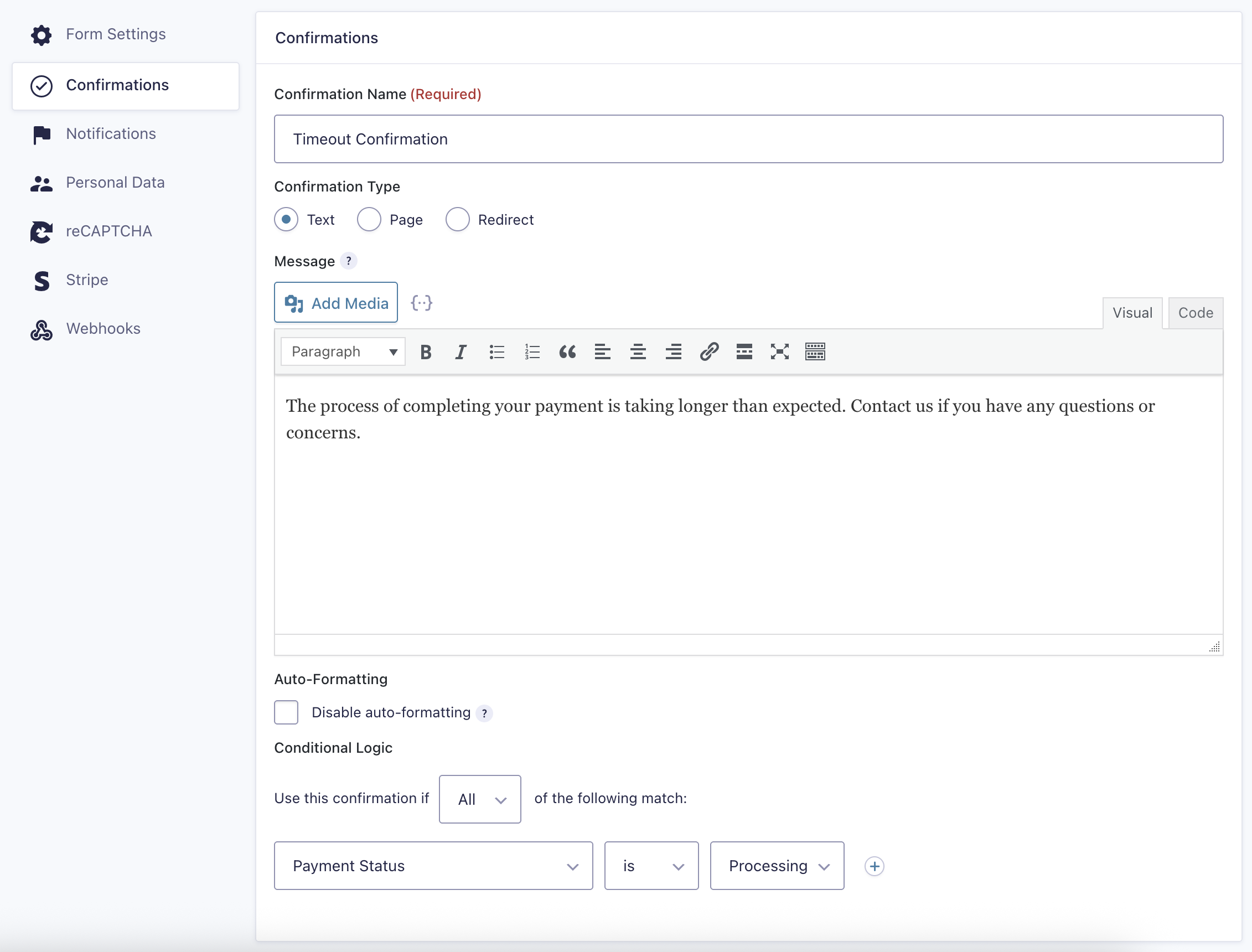Select the Redirect confirmation type

pyautogui.click(x=457, y=219)
